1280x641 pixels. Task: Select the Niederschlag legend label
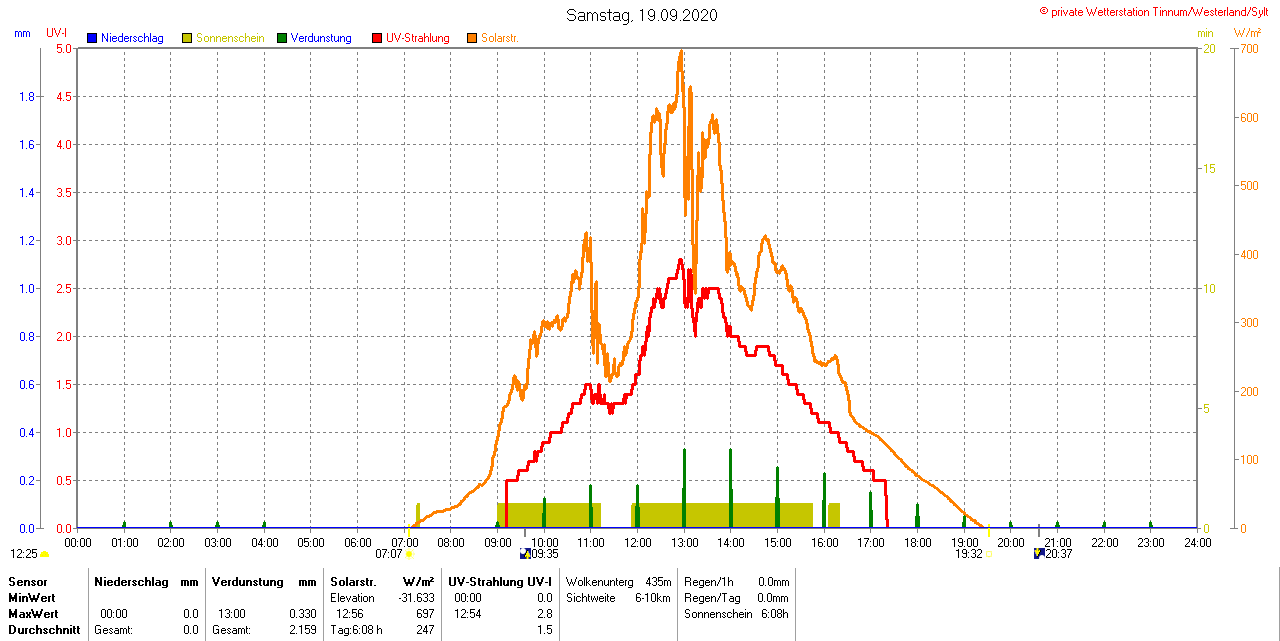pyautogui.click(x=132, y=38)
